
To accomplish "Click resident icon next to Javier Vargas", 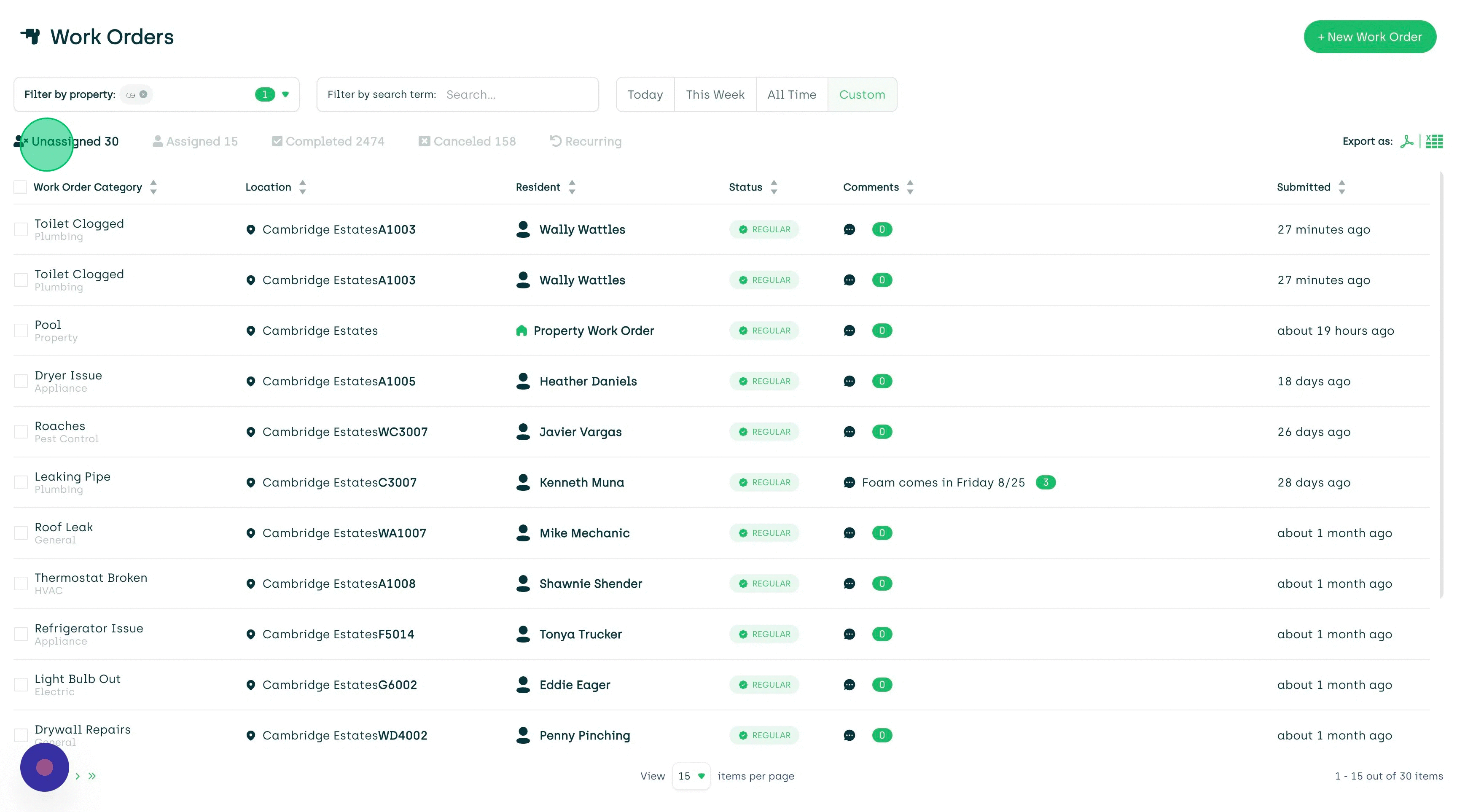I will 523,432.
